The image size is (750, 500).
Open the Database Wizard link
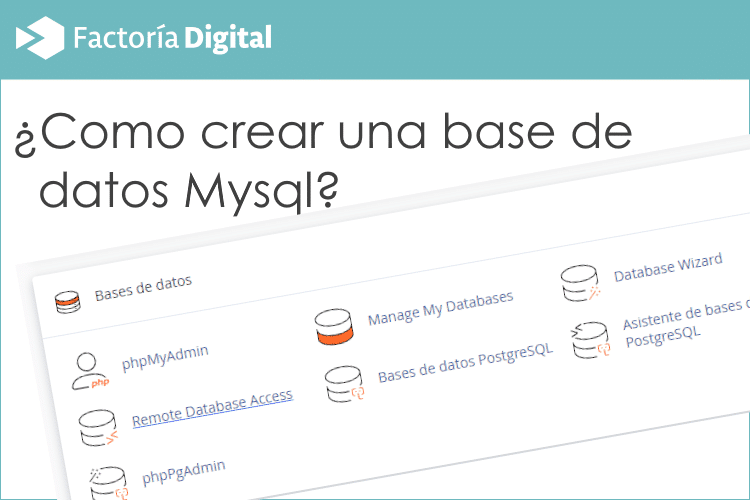(x=668, y=267)
